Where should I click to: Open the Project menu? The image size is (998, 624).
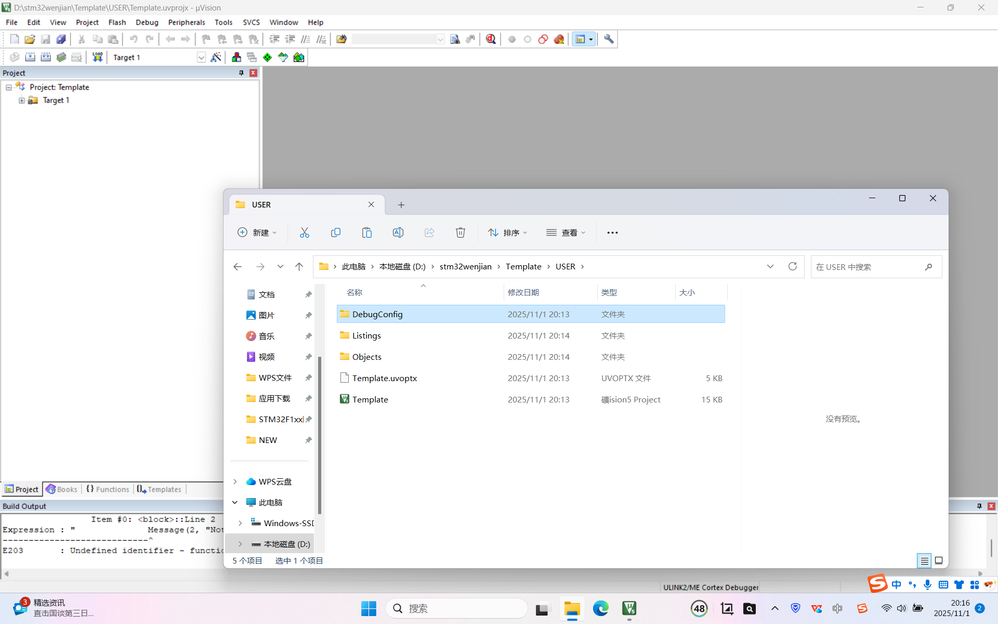tap(87, 22)
